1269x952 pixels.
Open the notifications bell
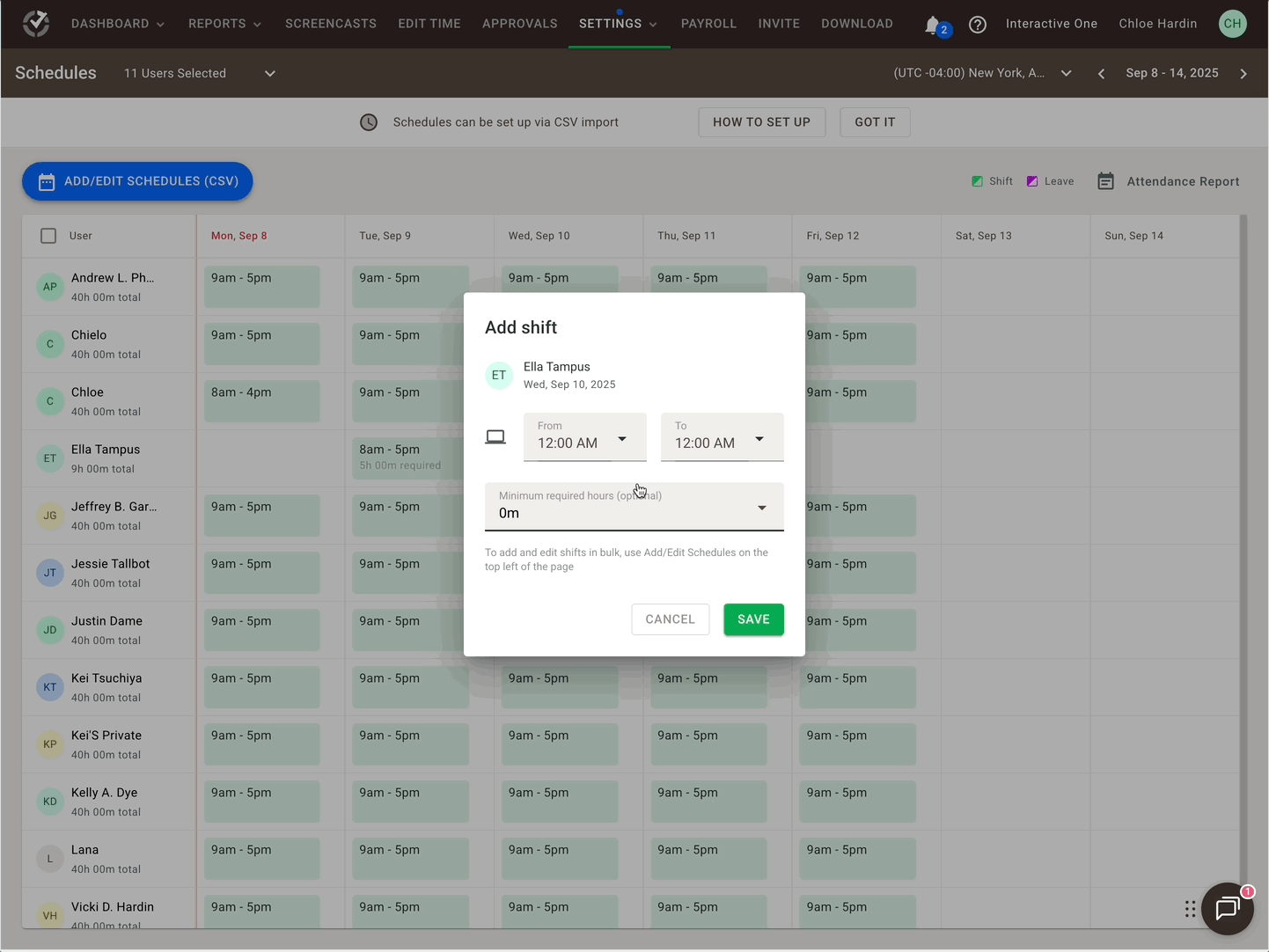pyautogui.click(x=932, y=25)
